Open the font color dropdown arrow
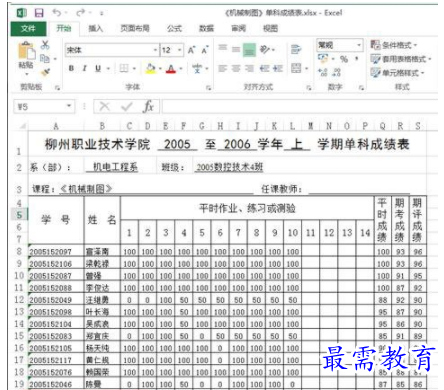This screenshot has width=444, height=390. click(181, 69)
